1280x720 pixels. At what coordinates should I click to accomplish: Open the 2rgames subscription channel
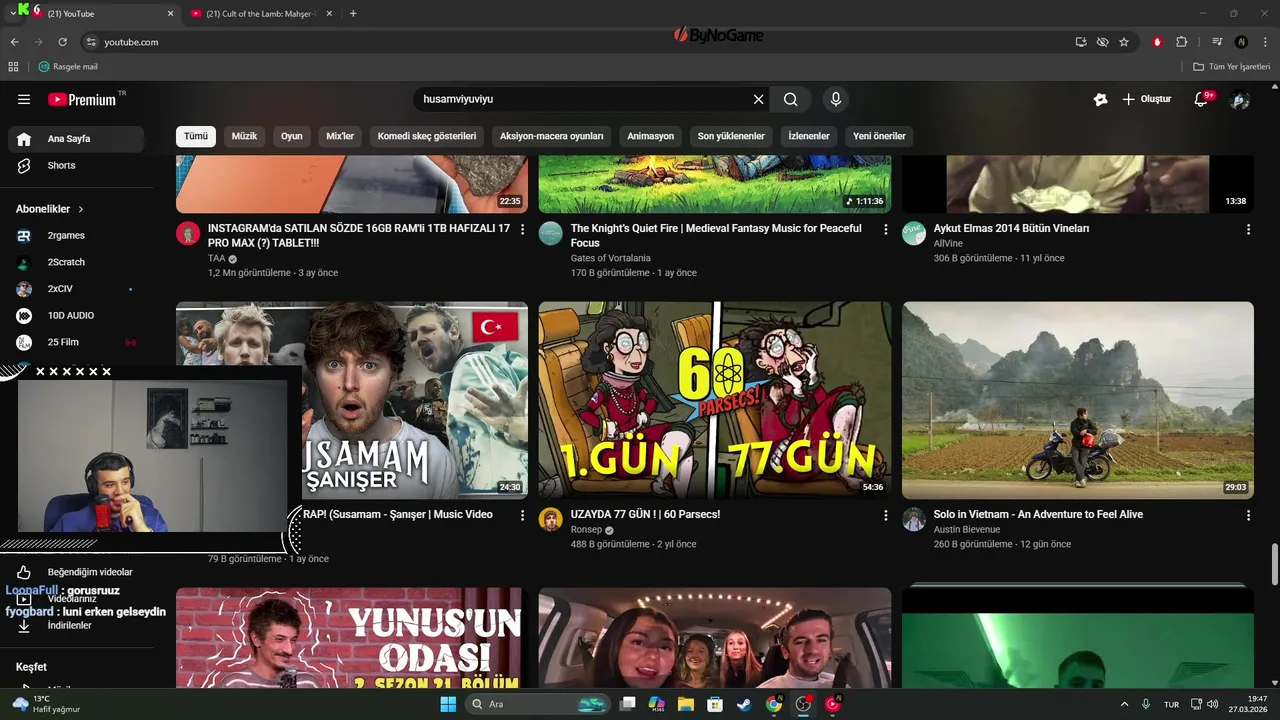(76, 235)
